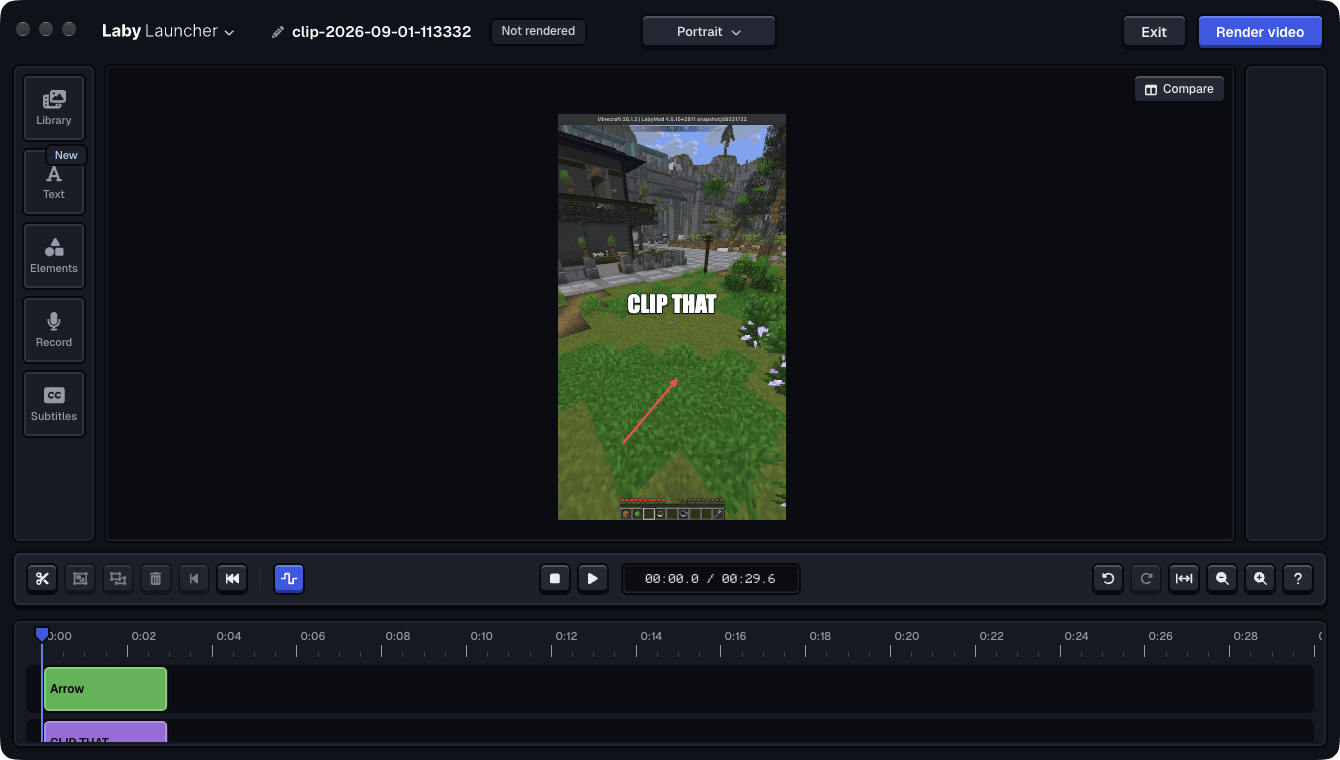Select the scissors split tool
The height and width of the screenshot is (760, 1340).
tap(42, 578)
